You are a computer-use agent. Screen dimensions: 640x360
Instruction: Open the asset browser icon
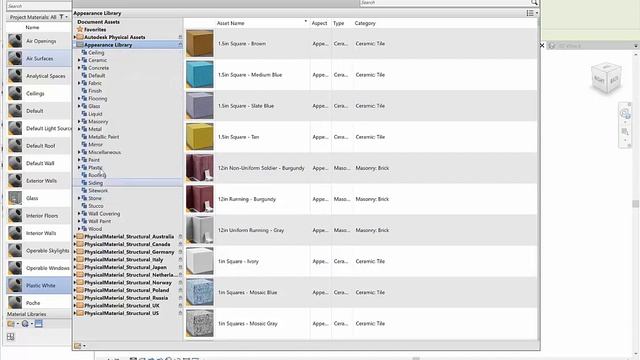[39, 324]
